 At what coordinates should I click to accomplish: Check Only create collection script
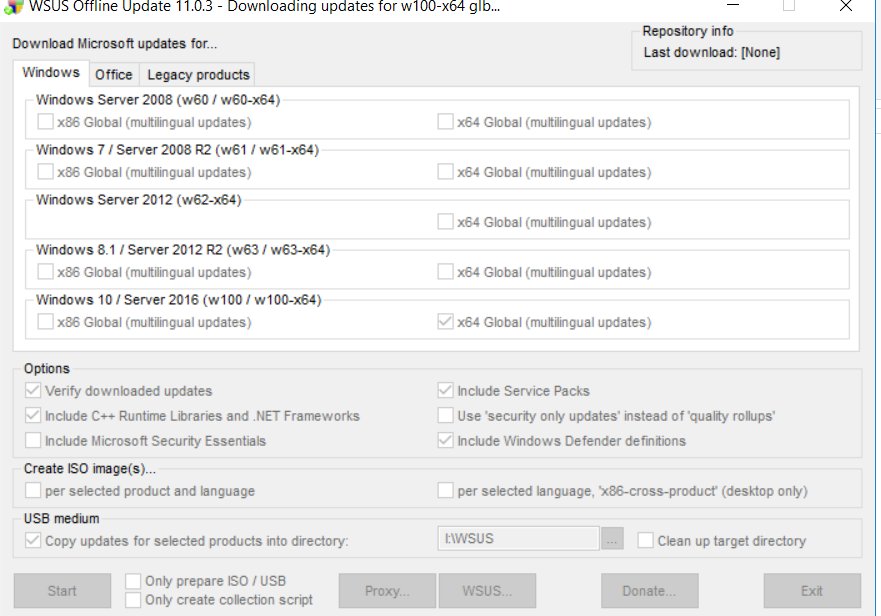click(133, 600)
